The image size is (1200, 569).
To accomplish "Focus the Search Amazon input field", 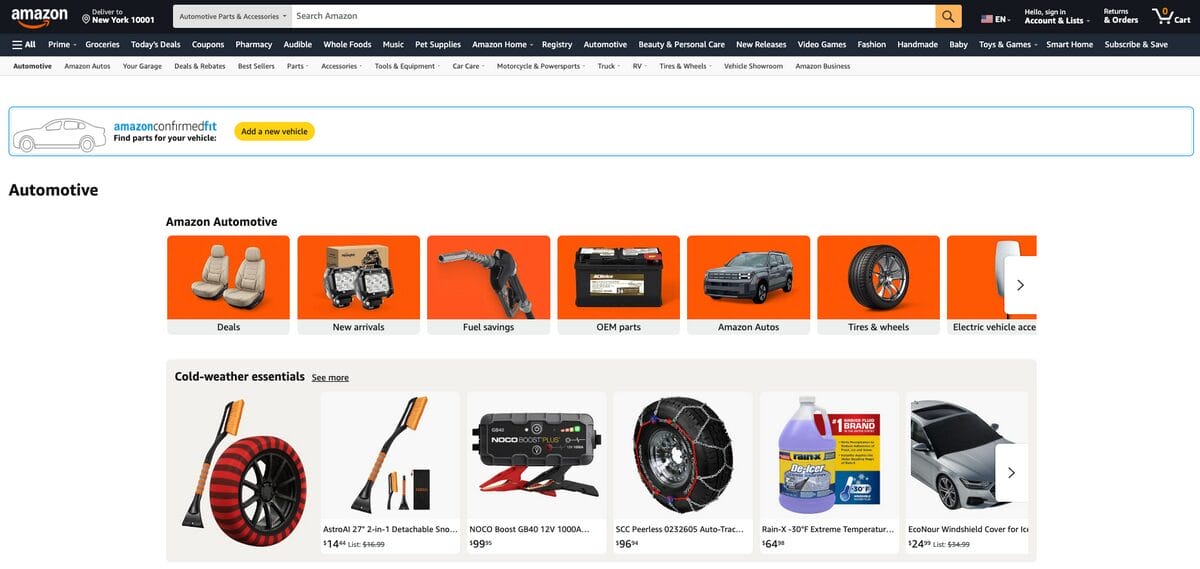I will [613, 16].
